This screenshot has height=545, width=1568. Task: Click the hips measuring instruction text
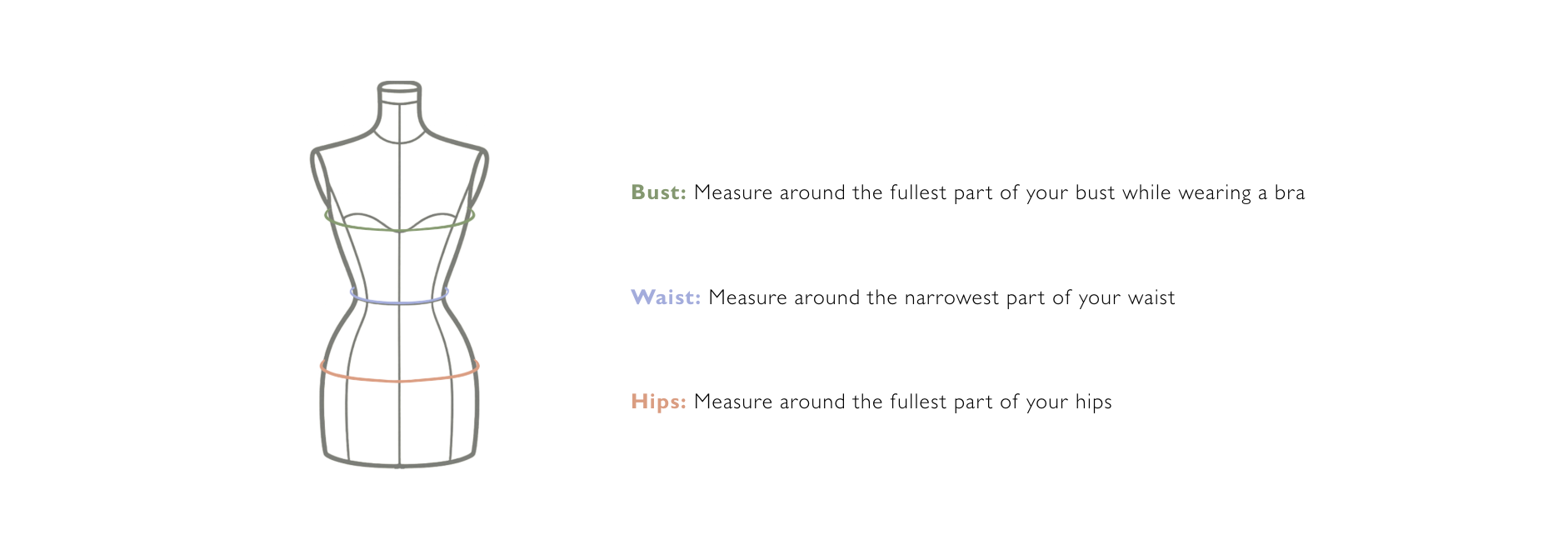(902, 402)
